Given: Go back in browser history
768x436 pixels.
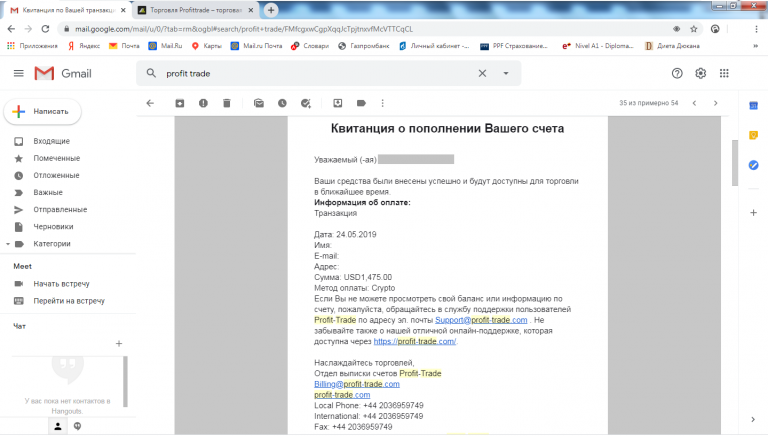Looking at the screenshot, I should [x=11, y=29].
